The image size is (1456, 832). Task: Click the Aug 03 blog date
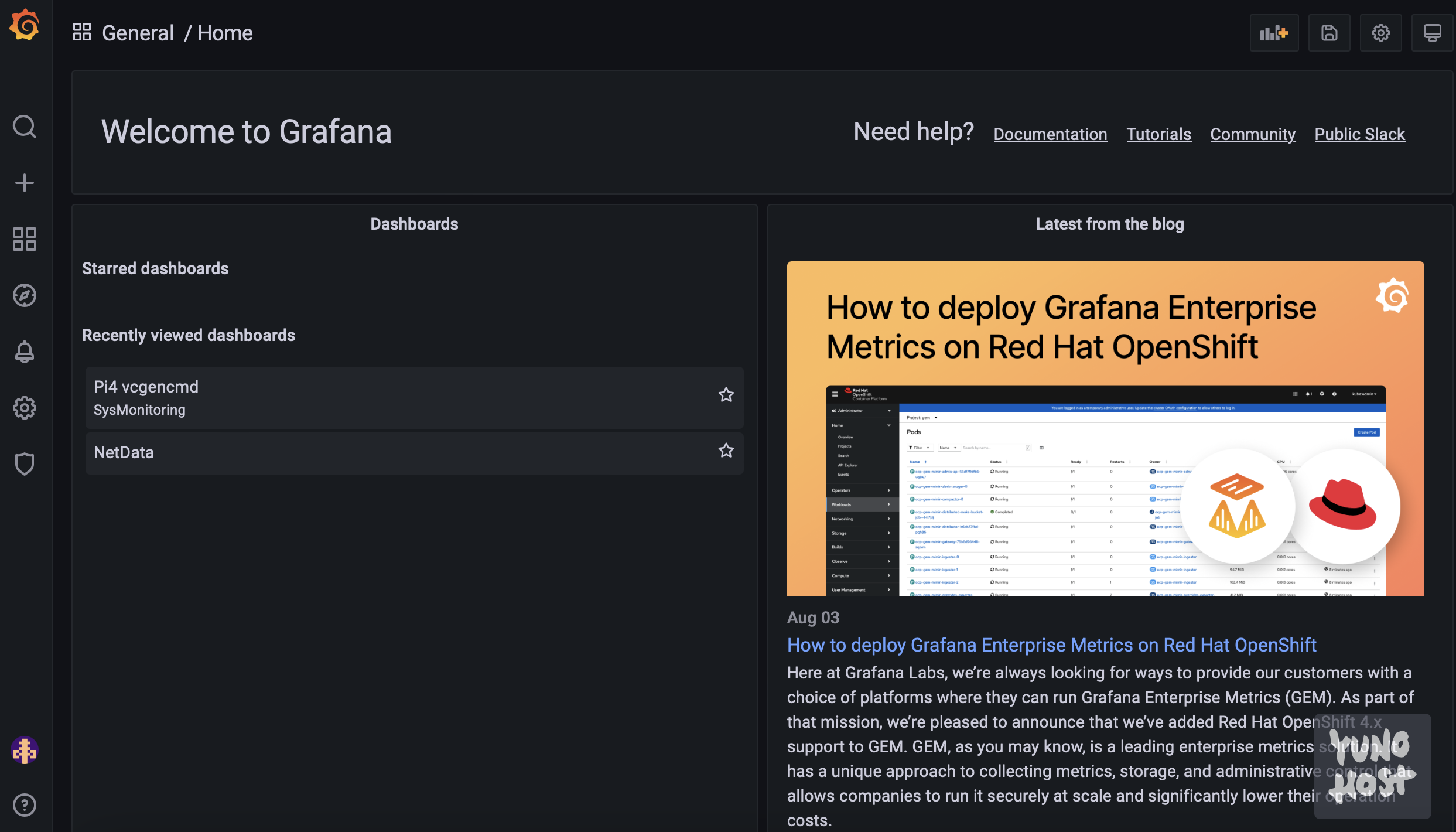(813, 618)
